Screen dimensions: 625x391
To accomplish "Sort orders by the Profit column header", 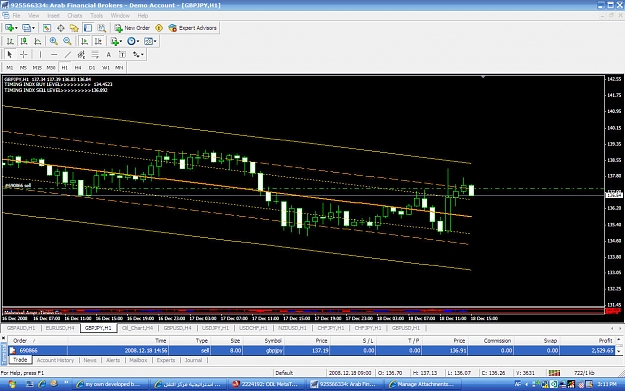I will (588, 341).
